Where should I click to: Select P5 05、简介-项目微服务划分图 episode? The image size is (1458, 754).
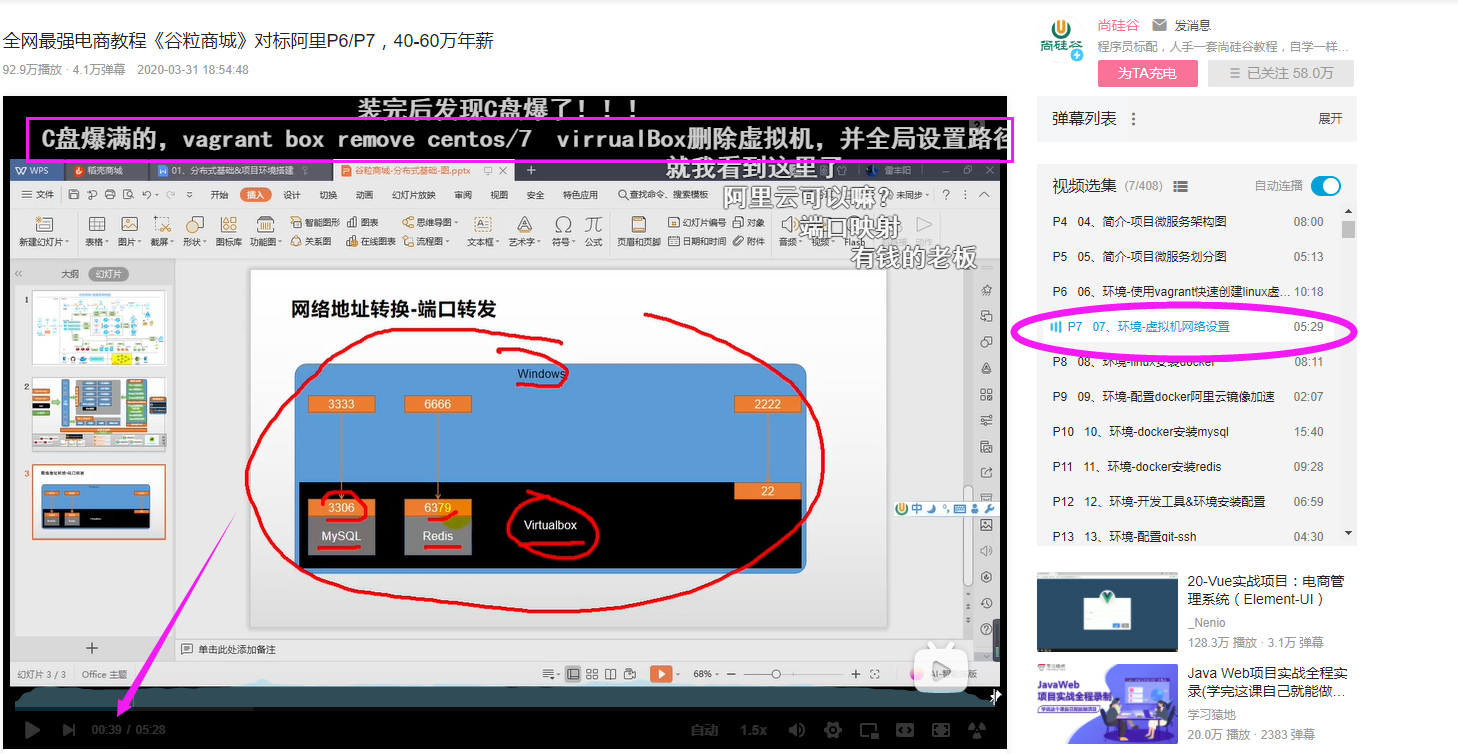point(1188,257)
